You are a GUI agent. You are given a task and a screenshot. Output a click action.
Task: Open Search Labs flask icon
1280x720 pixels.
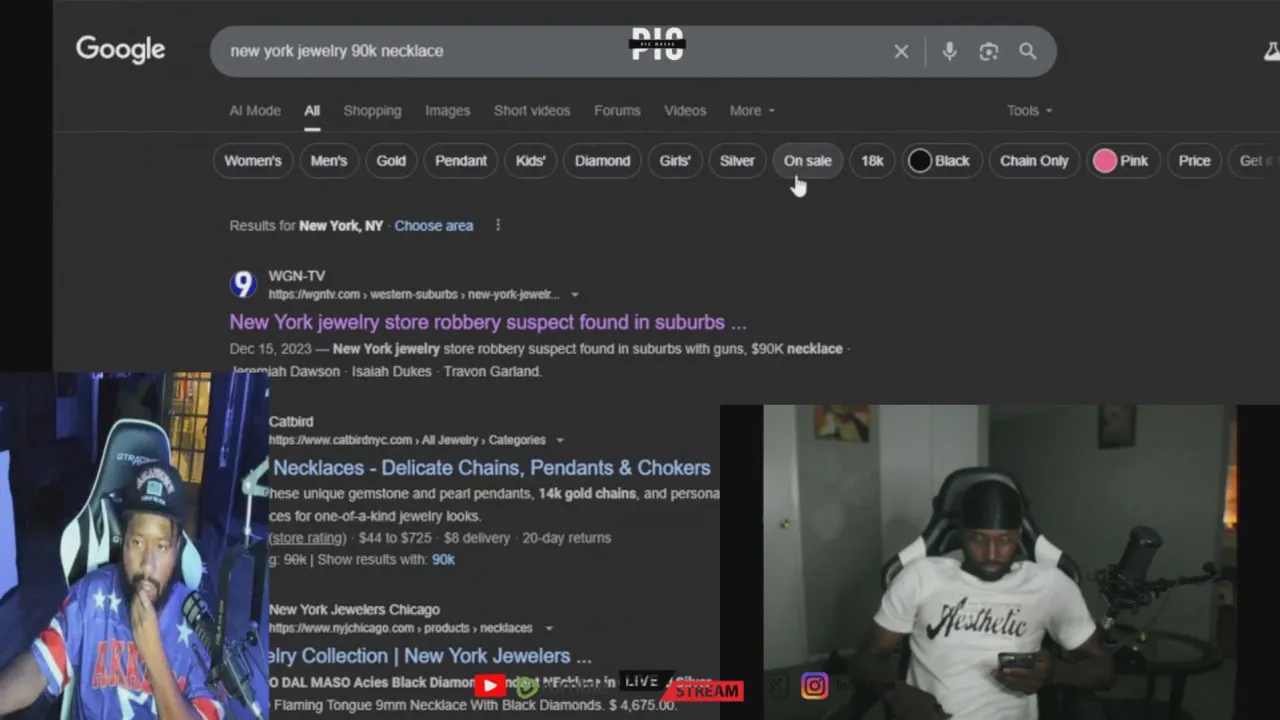(x=1271, y=51)
